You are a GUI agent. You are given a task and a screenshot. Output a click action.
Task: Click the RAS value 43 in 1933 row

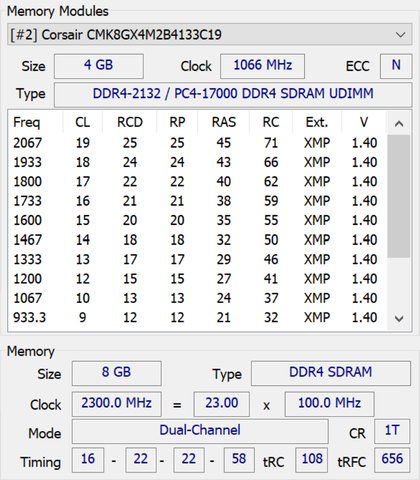click(x=224, y=162)
